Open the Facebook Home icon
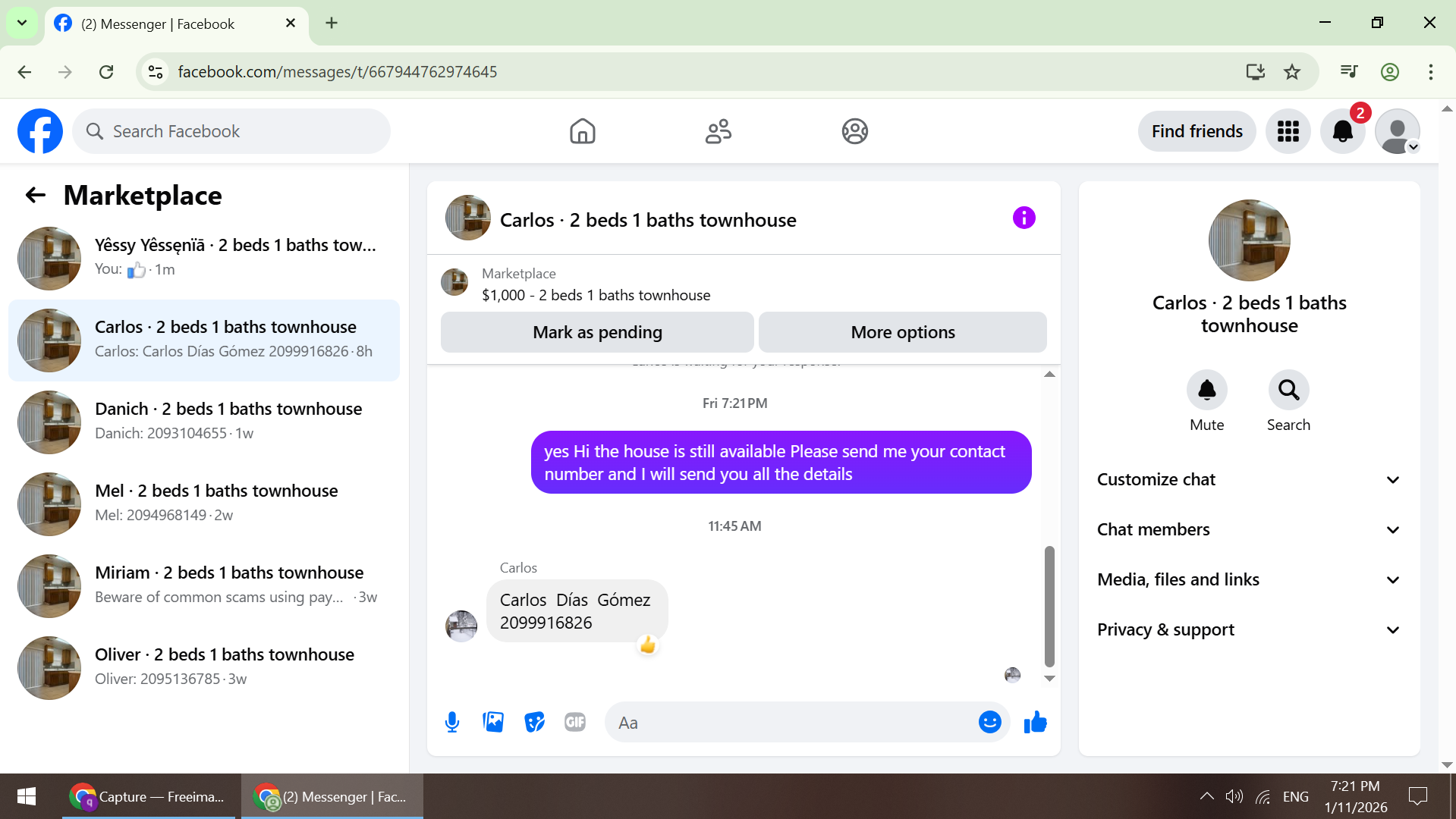The image size is (1456, 819). [583, 131]
